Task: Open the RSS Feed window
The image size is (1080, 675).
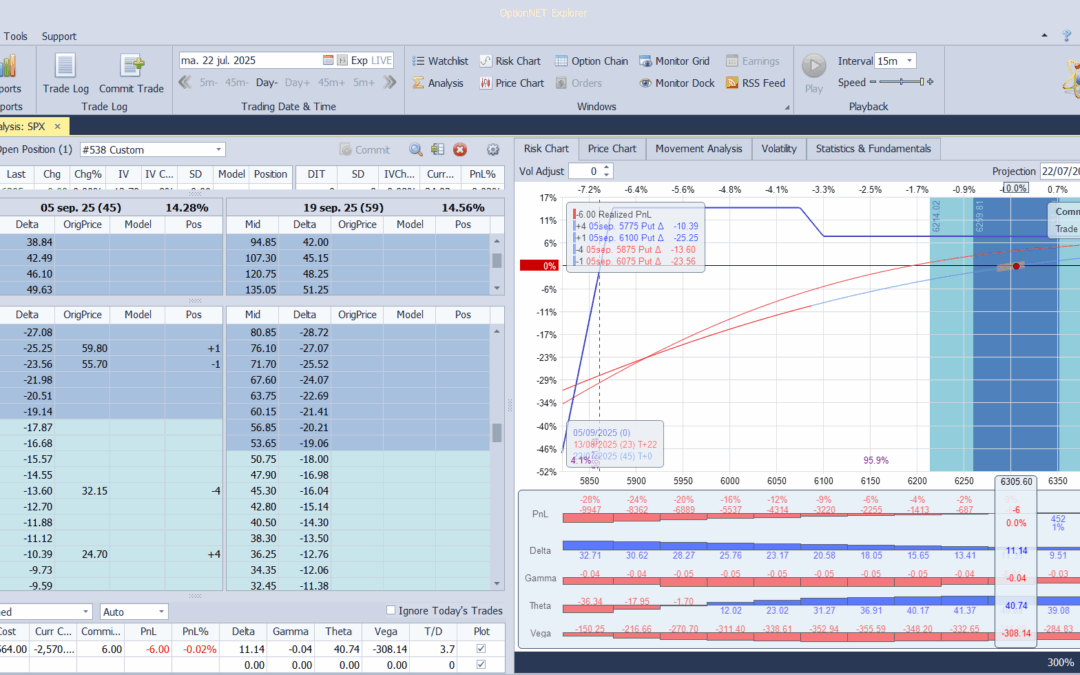Action: pyautogui.click(x=755, y=83)
